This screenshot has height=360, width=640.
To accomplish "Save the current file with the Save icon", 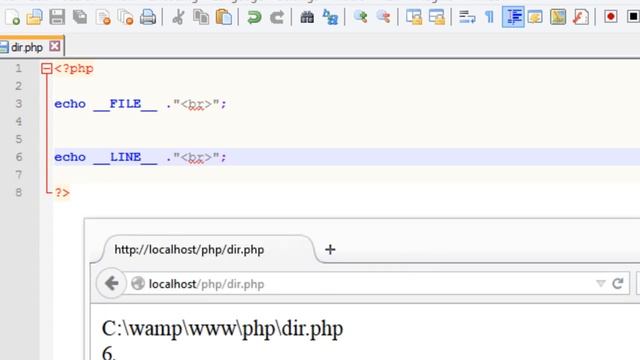I will coord(57,17).
